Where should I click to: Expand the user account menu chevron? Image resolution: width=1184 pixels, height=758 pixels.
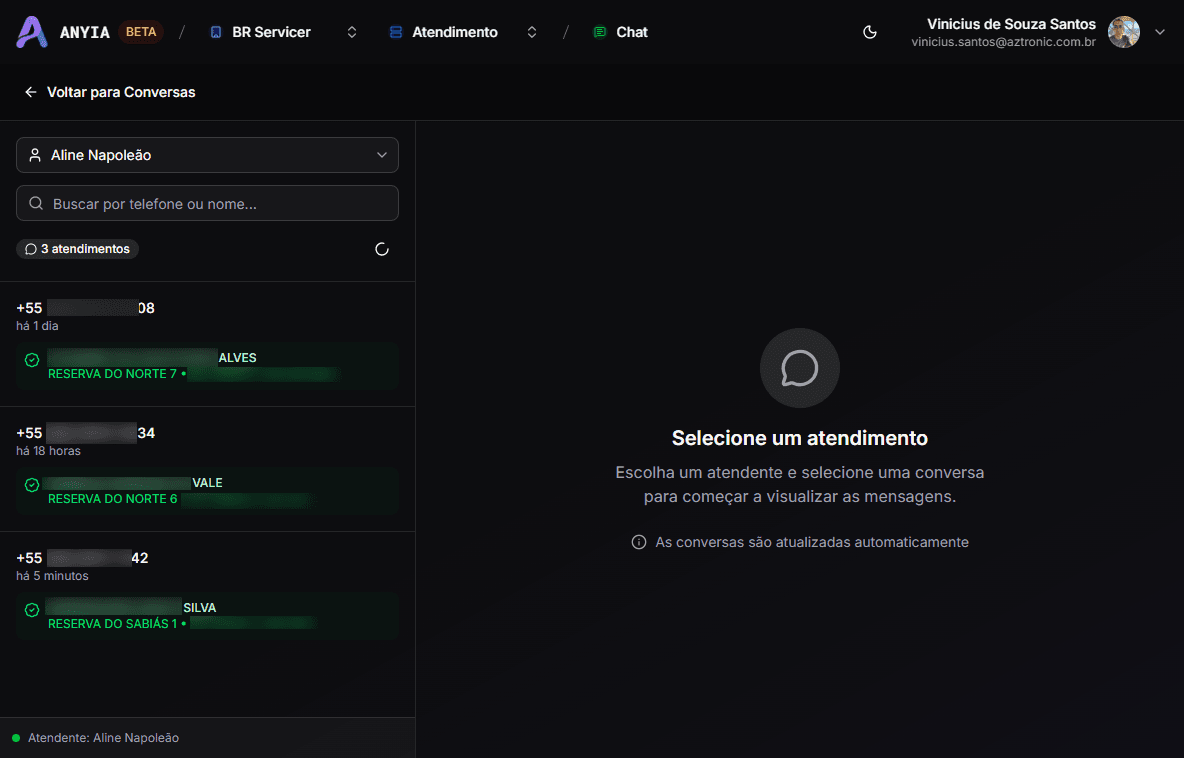click(x=1161, y=32)
